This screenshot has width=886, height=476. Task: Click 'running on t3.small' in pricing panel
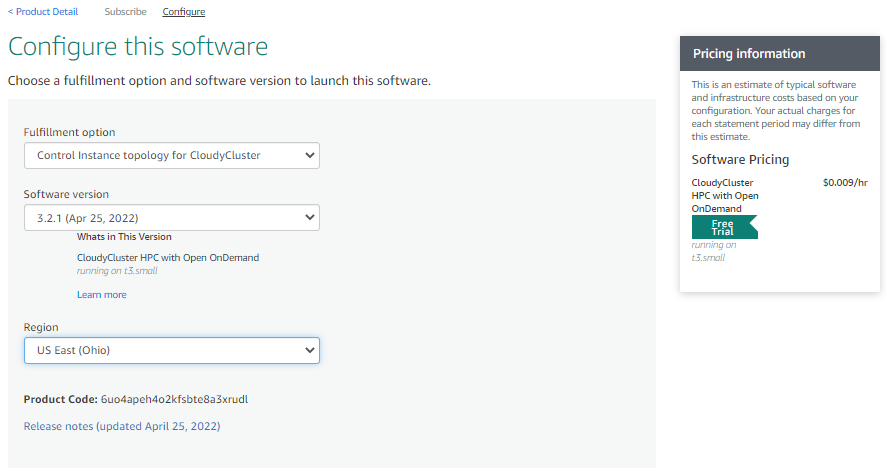714,251
